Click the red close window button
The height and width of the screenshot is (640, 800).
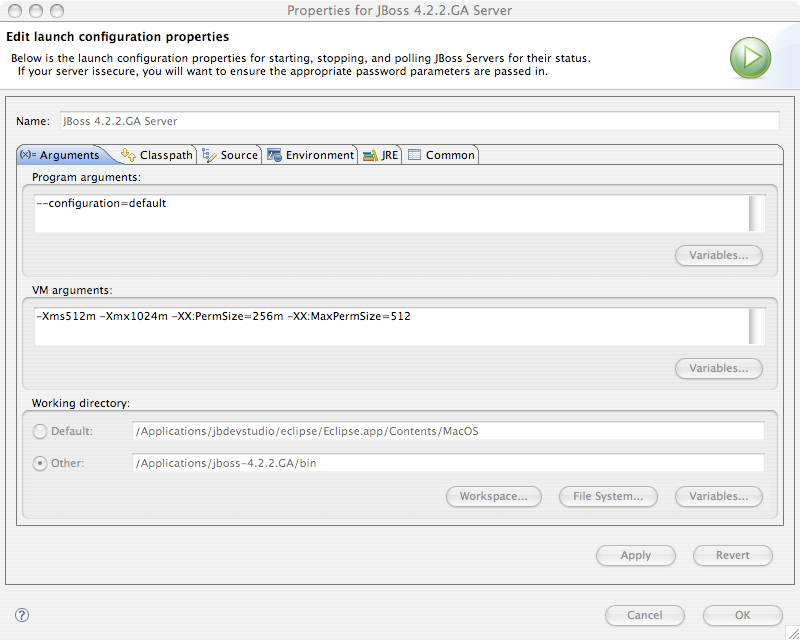point(15,11)
